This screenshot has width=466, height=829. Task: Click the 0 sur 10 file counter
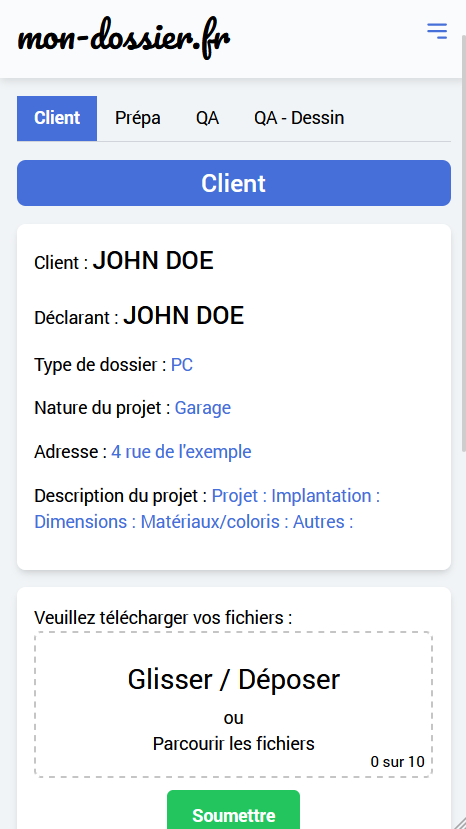click(397, 762)
